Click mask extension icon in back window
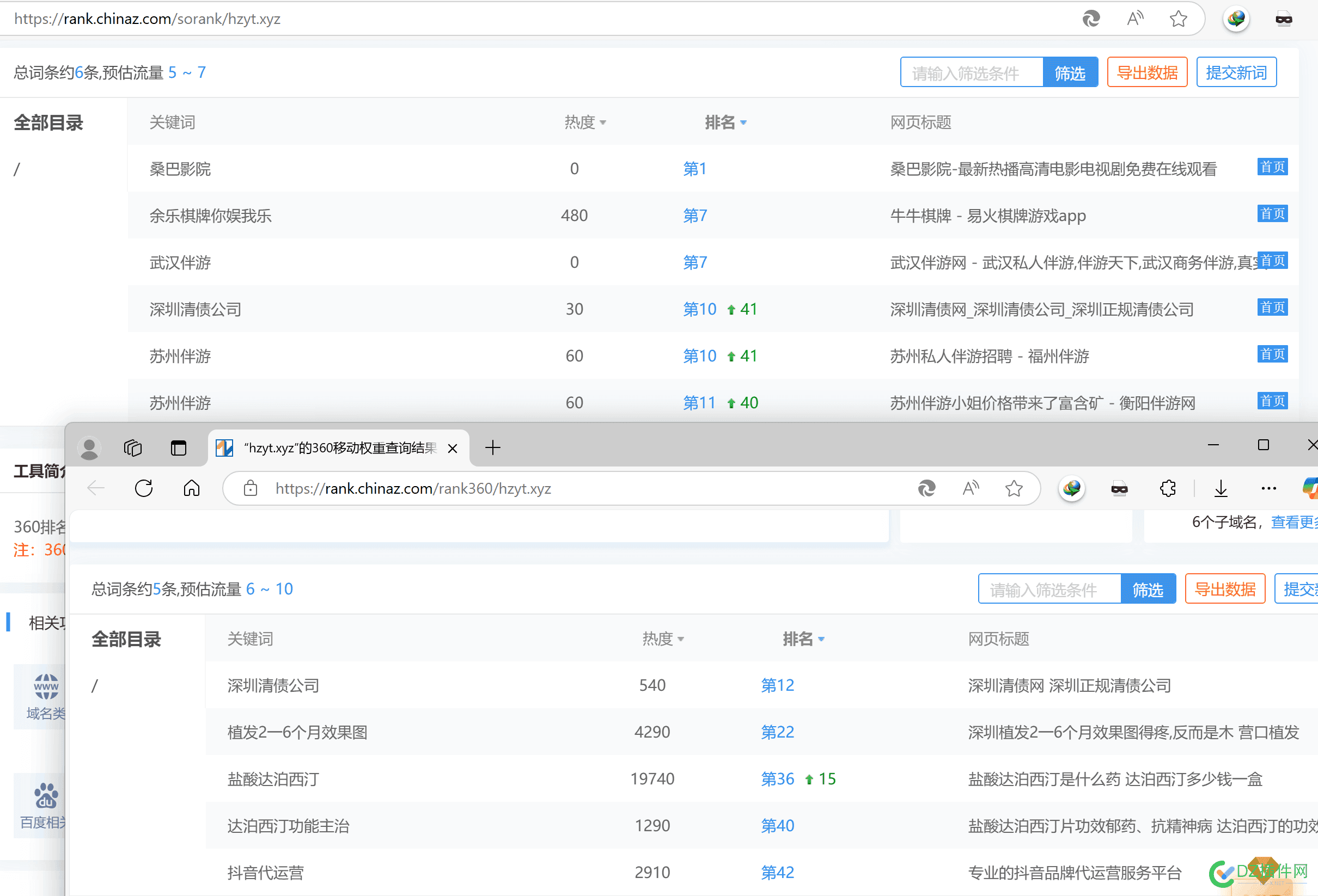Image resolution: width=1318 pixels, height=896 pixels. coord(1283,19)
